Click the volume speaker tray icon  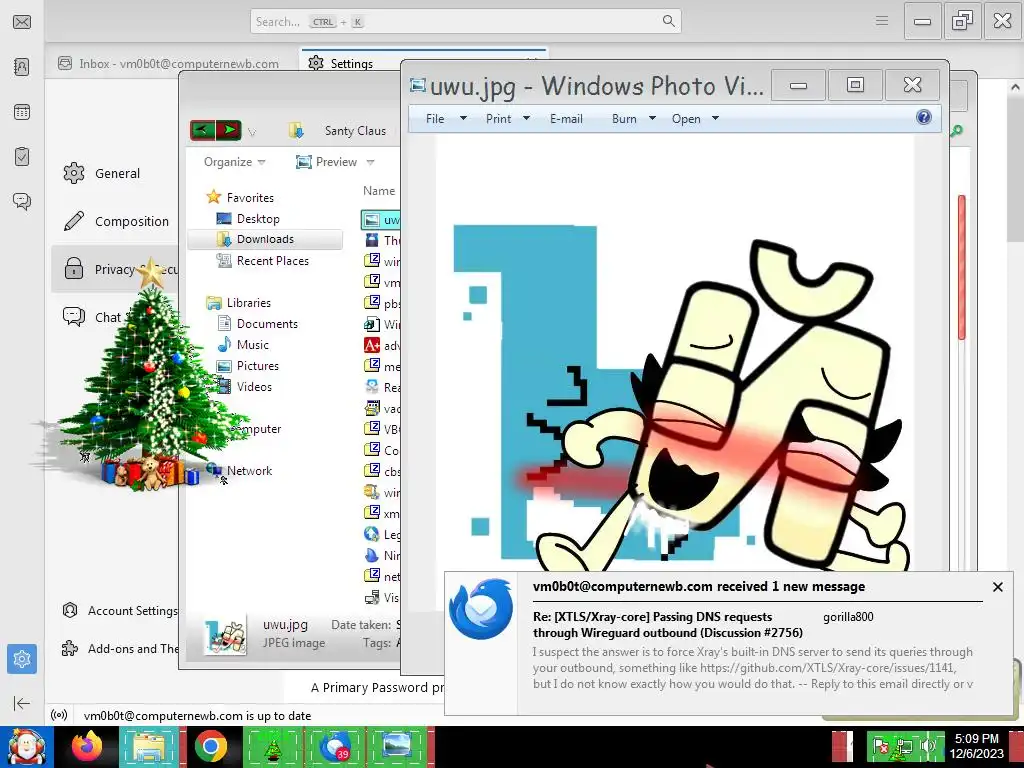click(x=928, y=745)
